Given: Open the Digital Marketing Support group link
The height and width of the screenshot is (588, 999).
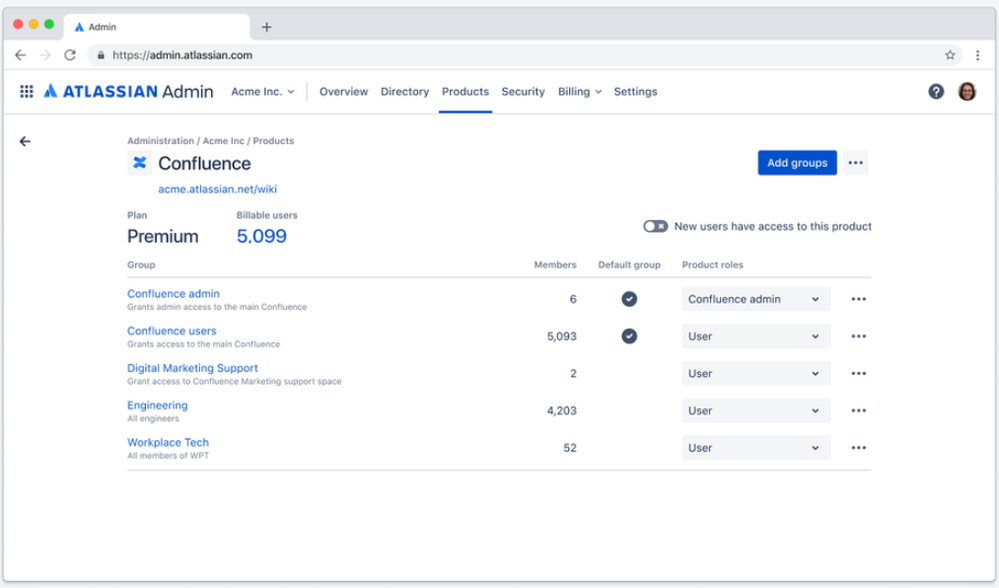Looking at the screenshot, I should coord(192,368).
